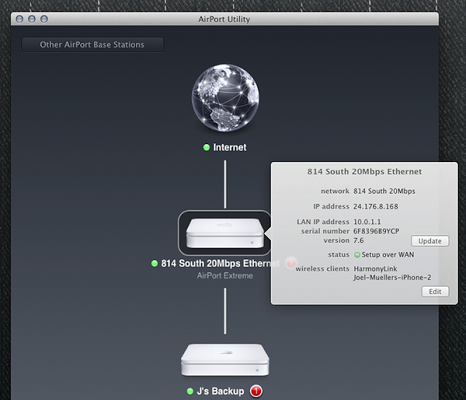Viewport: 466px width, 400px height.
Task: Click the Joel-Muellers-iPhone-2 wireless client entry
Action: [x=392, y=277]
